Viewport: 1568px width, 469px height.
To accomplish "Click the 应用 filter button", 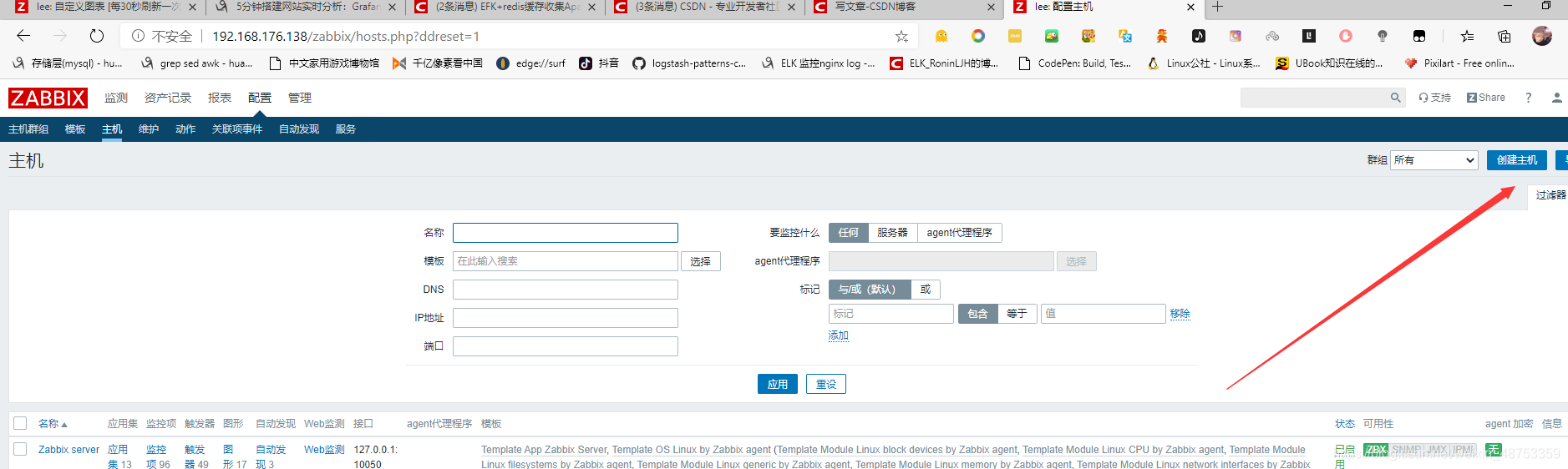I will tap(778, 384).
